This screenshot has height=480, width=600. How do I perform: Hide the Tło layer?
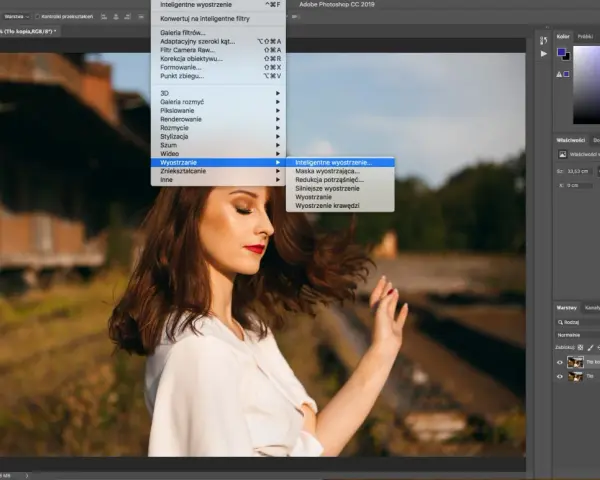tap(559, 377)
